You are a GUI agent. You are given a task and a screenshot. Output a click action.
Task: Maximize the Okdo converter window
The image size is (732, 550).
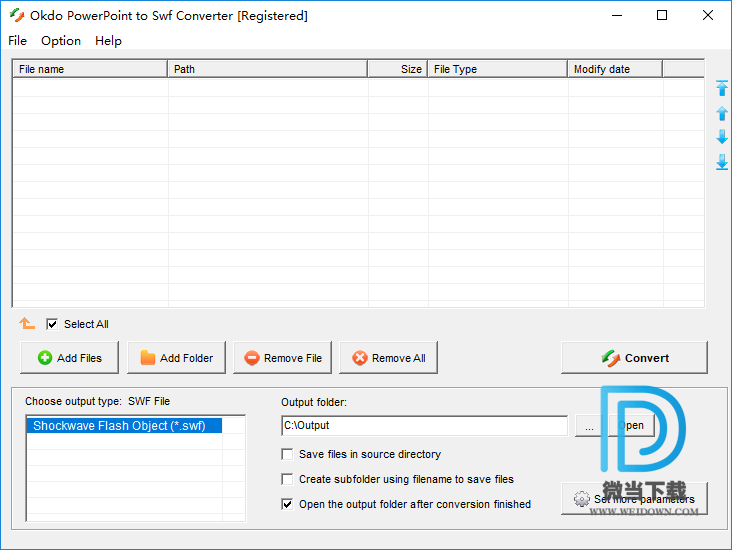coord(662,15)
